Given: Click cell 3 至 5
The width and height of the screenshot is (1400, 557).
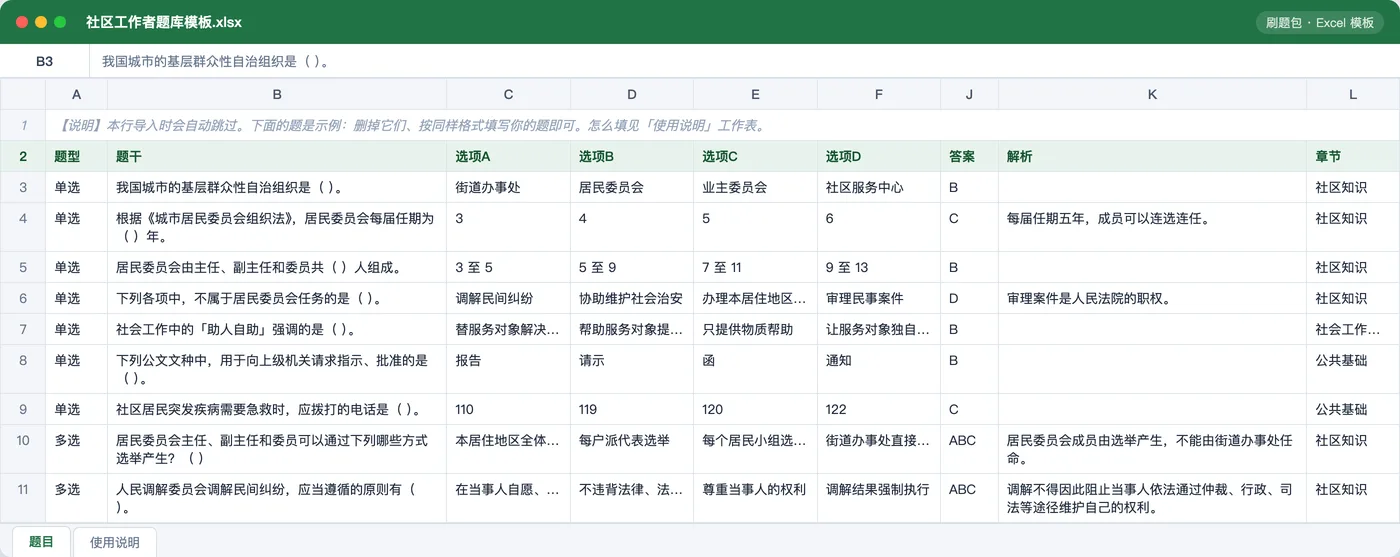Looking at the screenshot, I should 508,268.
